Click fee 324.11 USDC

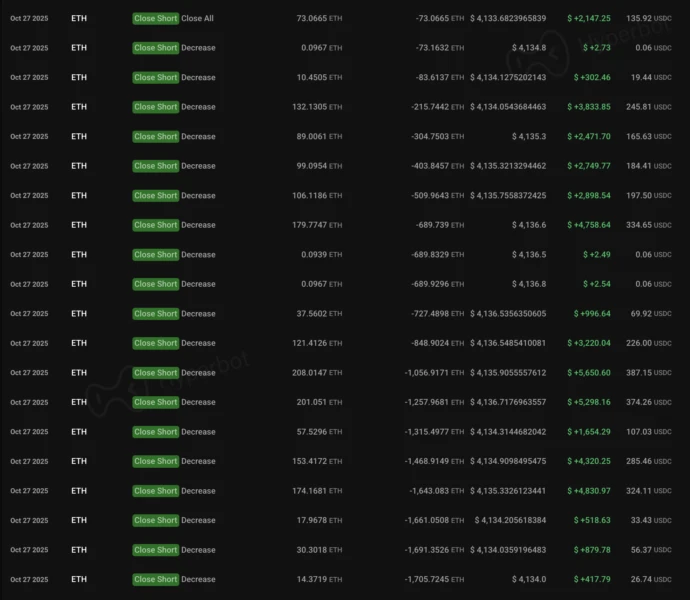[x=649, y=490]
